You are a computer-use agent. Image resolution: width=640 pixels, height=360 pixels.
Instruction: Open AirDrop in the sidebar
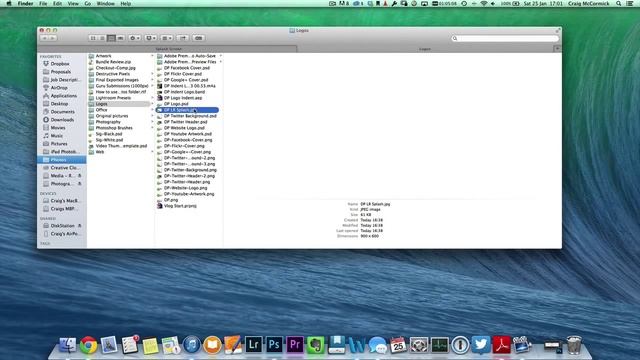point(59,88)
